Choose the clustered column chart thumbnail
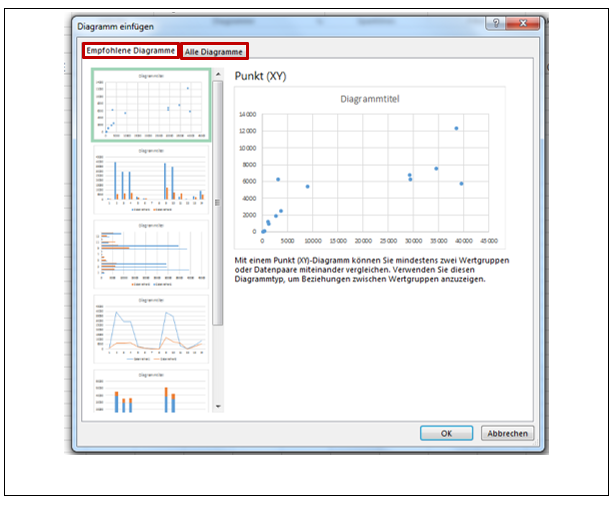Viewport: 614px width, 506px height. [150, 181]
